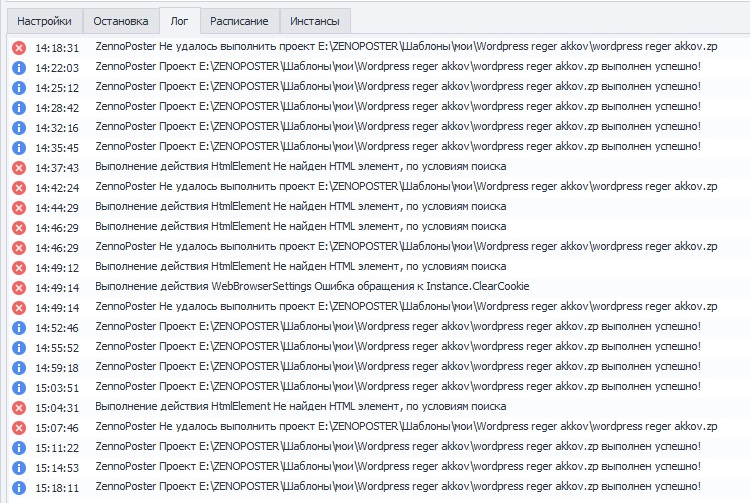The width and height of the screenshot is (750, 503).
Task: Select the 14:44:29 HtmlElement error message
Action: point(300,207)
